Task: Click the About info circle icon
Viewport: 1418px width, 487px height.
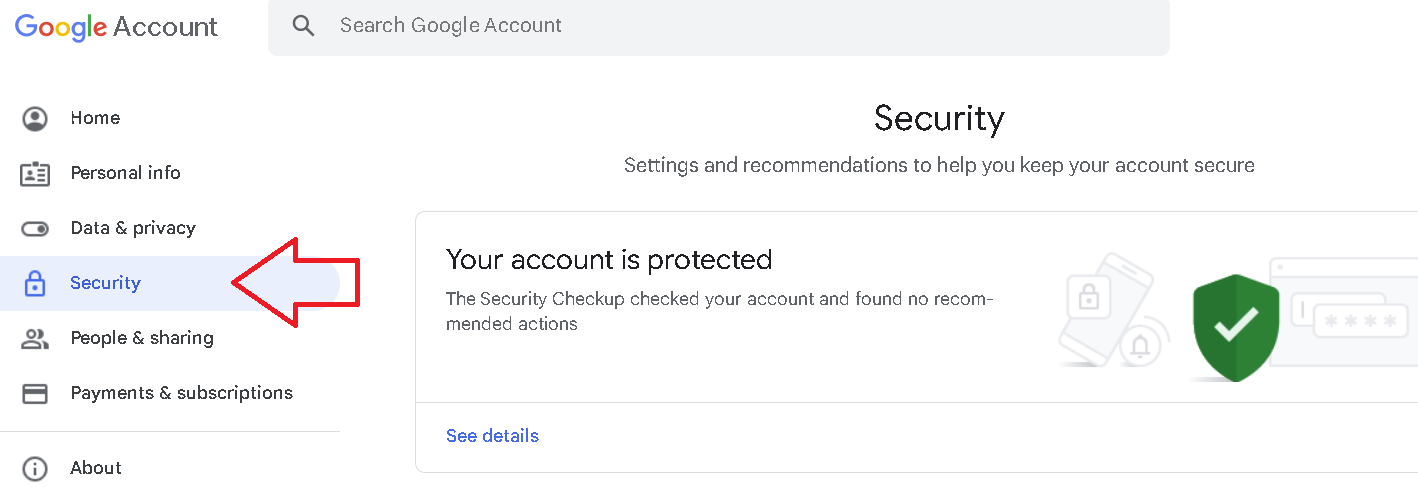Action: click(x=35, y=468)
